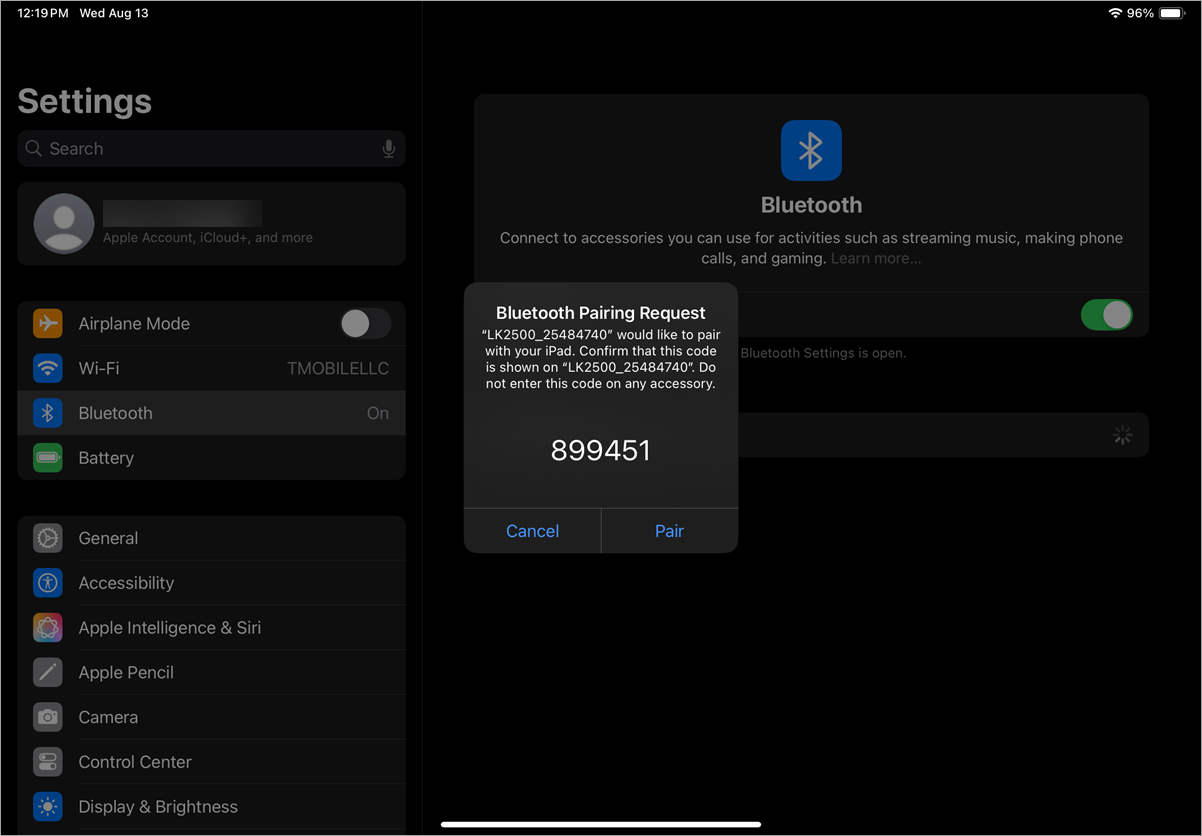Tap the Wi-Fi settings icon

[48, 368]
